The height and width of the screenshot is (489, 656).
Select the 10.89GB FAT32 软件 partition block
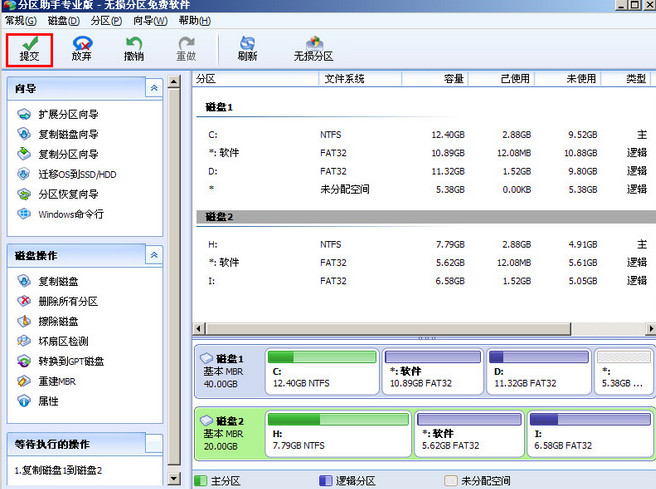click(432, 371)
